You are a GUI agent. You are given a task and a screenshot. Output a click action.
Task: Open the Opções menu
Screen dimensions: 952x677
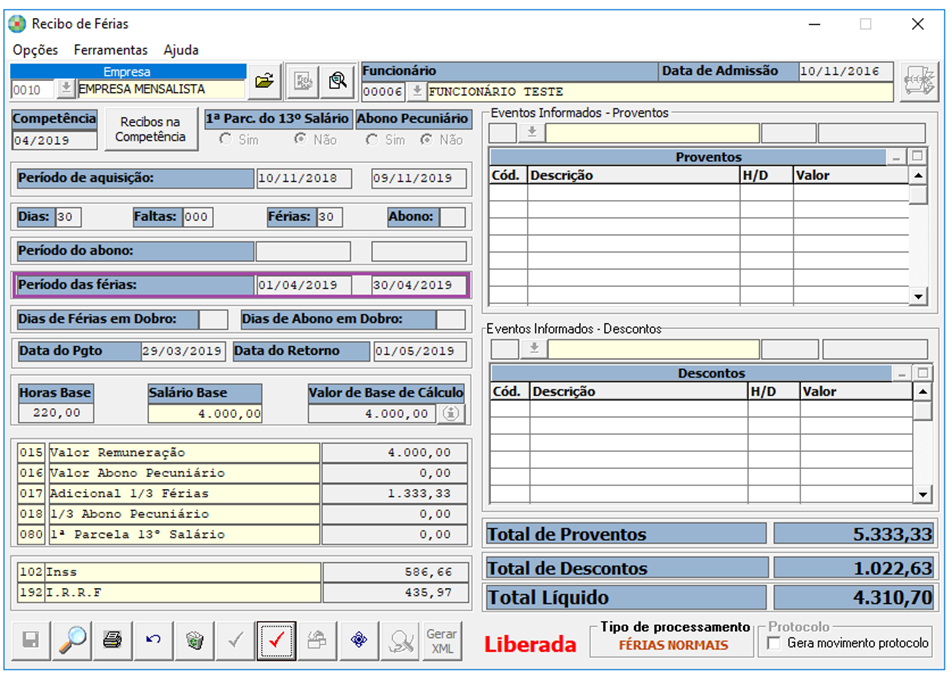(x=35, y=50)
